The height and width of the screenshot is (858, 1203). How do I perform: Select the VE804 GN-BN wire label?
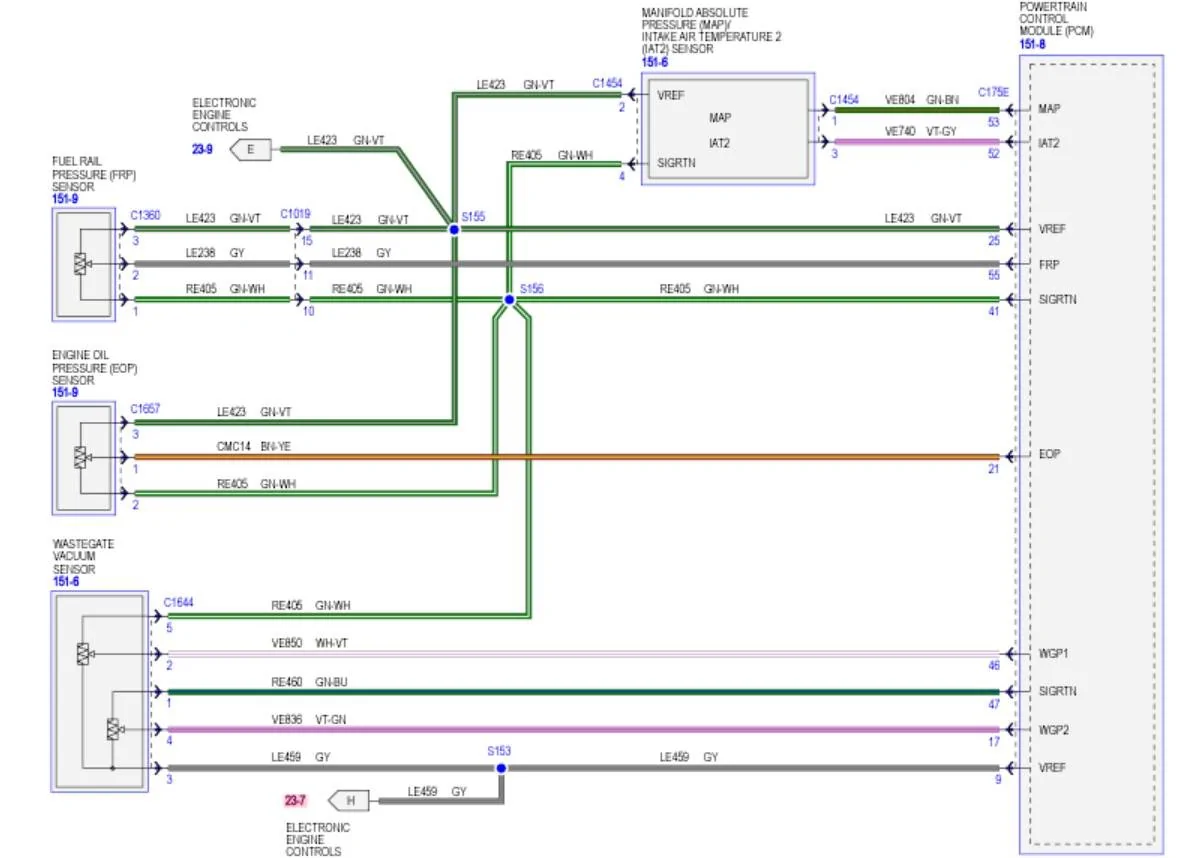[x=921, y=100]
